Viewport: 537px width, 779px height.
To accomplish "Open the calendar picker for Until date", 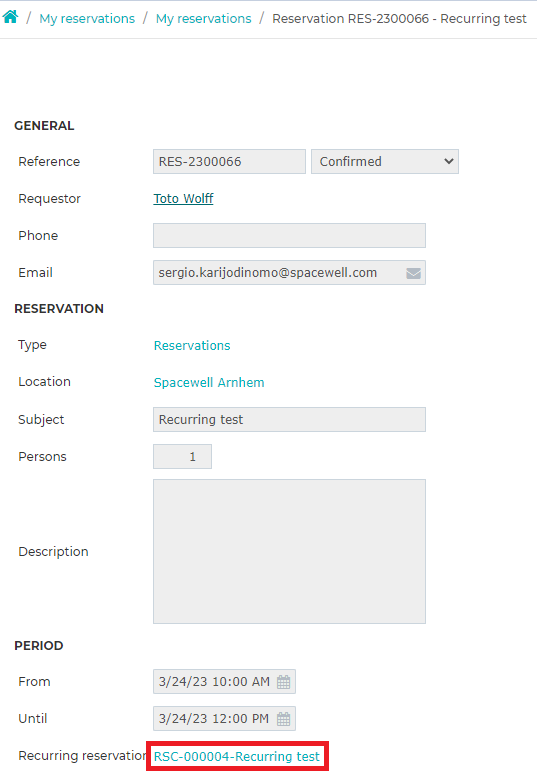I will point(284,718).
